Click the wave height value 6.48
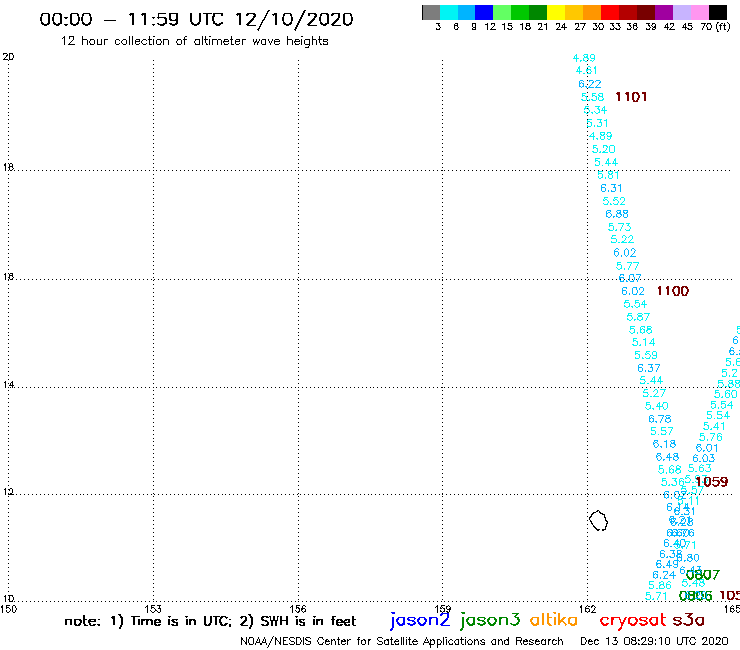 tap(667, 457)
